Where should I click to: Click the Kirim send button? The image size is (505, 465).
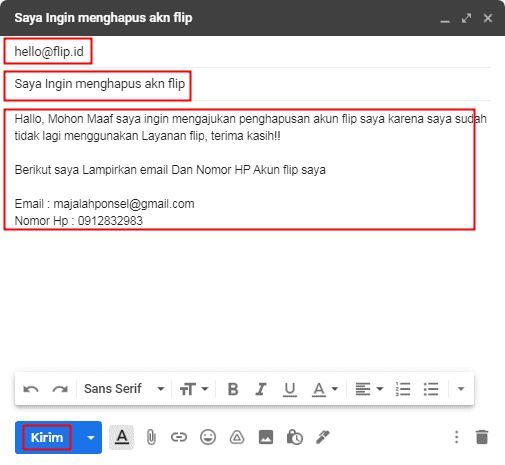tap(47, 437)
